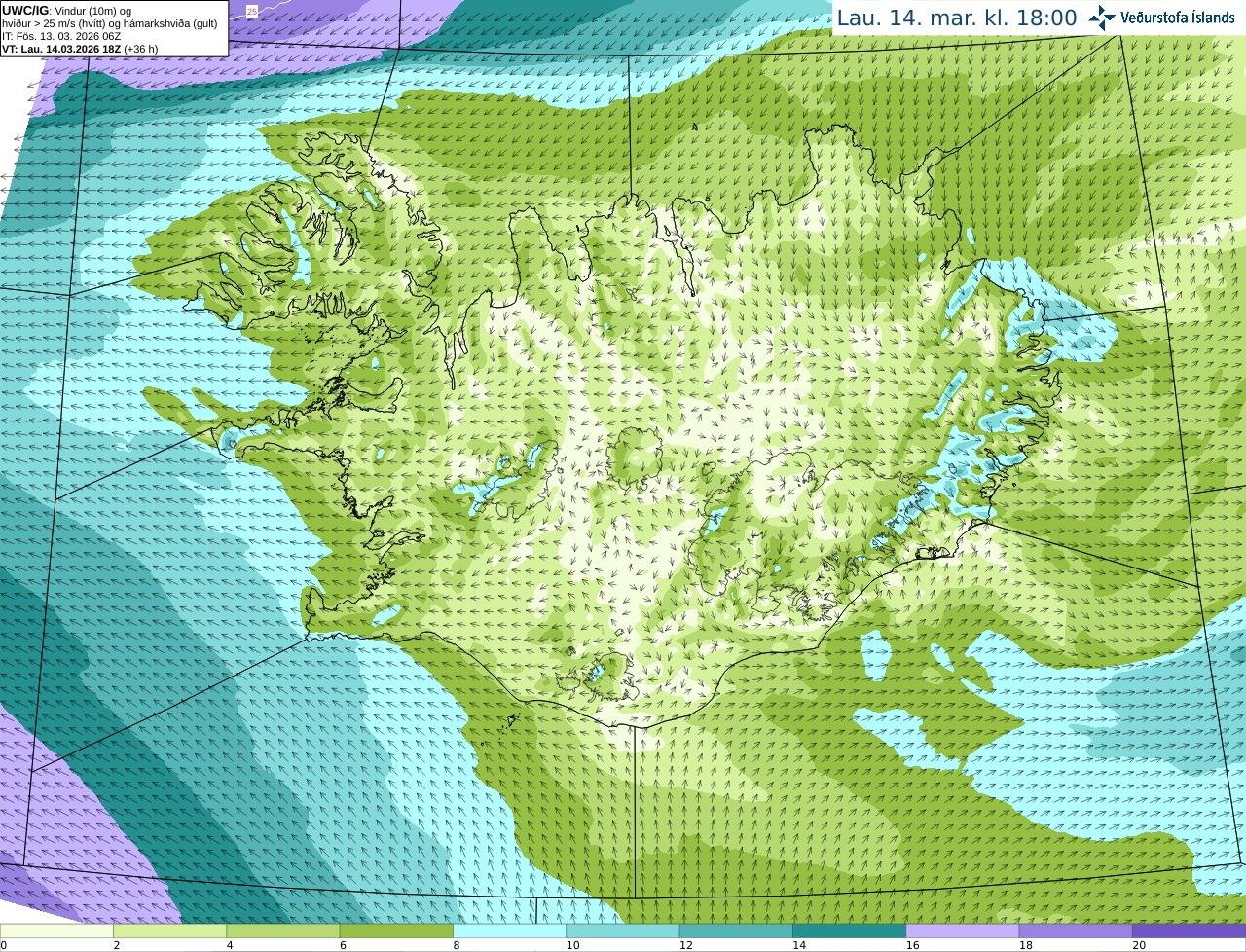This screenshot has width=1246, height=952.
Task: Select the darkest purple swatch above 20
Action: coord(1189,931)
